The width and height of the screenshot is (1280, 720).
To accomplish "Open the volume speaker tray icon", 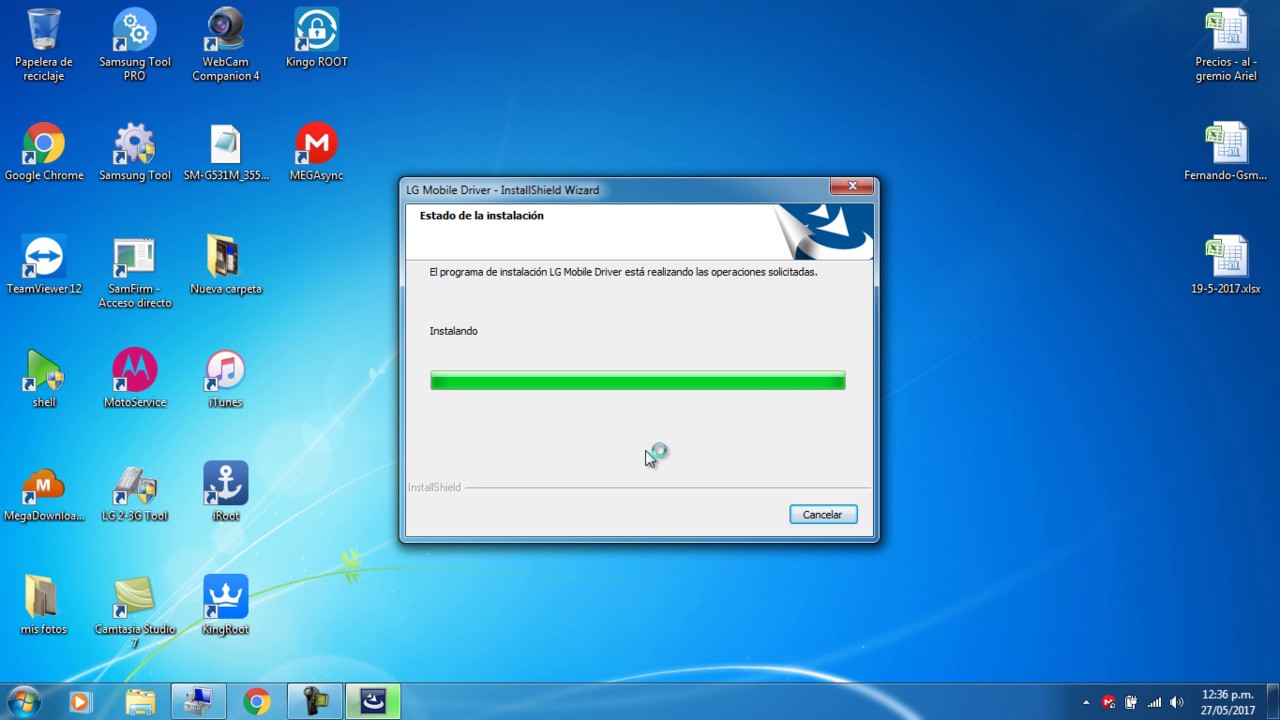I will pos(1177,702).
